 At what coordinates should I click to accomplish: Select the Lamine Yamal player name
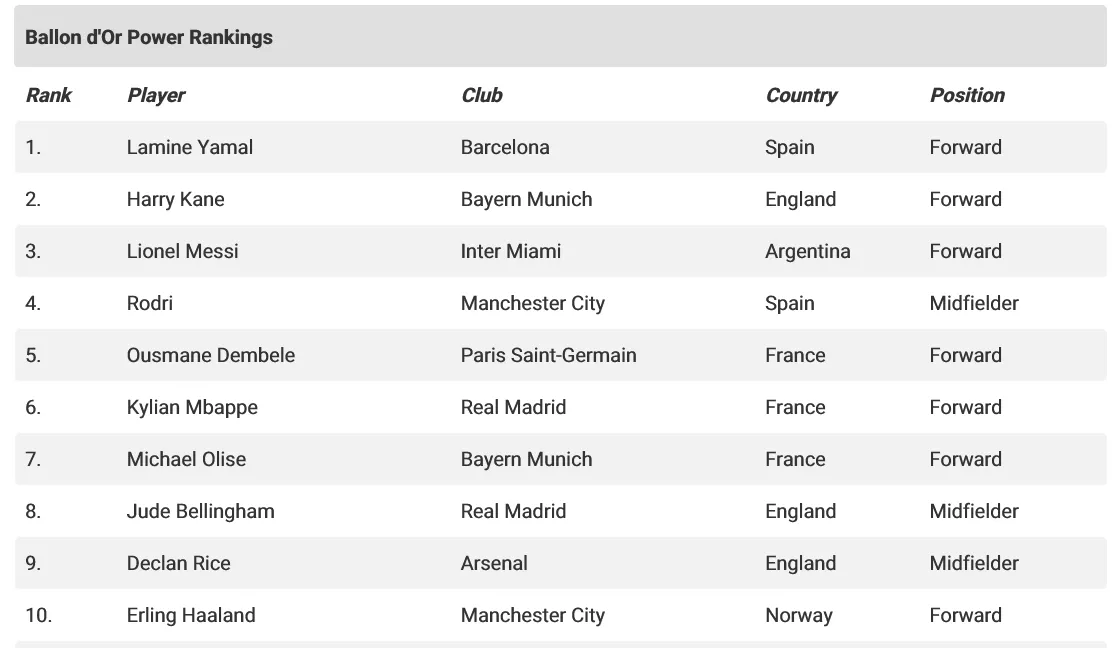[x=189, y=147]
